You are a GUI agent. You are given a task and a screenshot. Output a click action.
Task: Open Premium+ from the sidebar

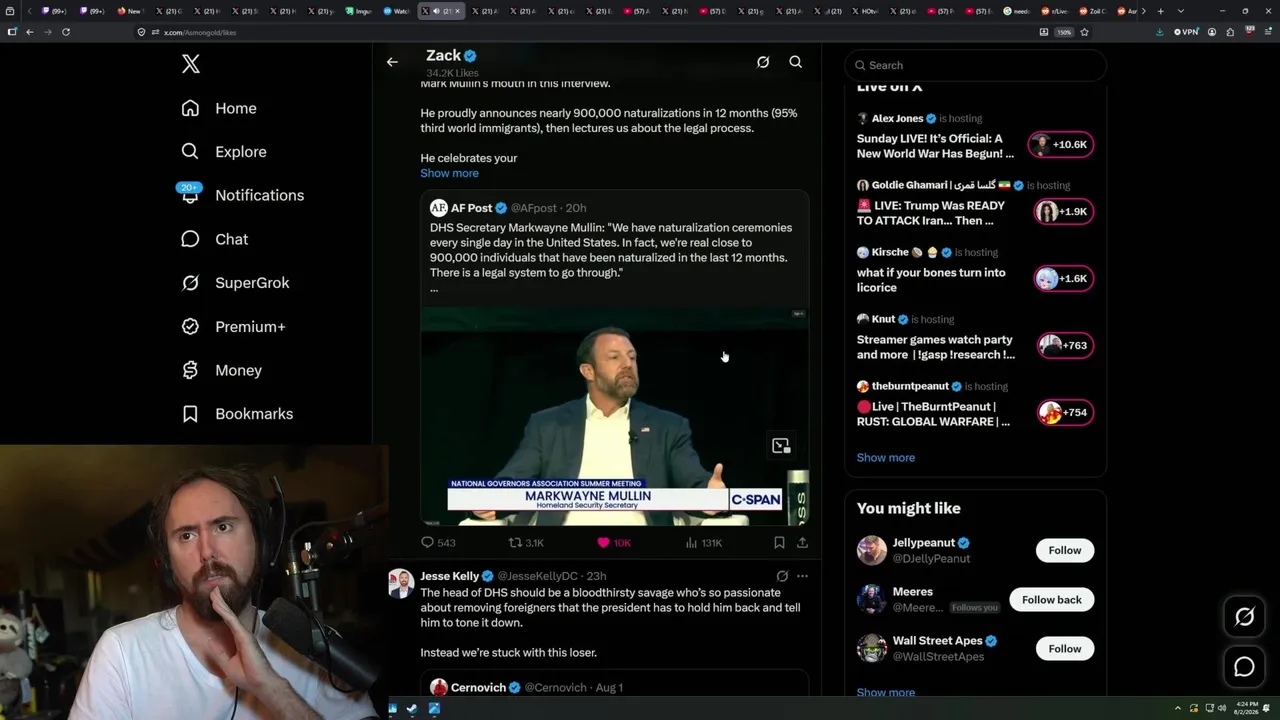(233, 327)
